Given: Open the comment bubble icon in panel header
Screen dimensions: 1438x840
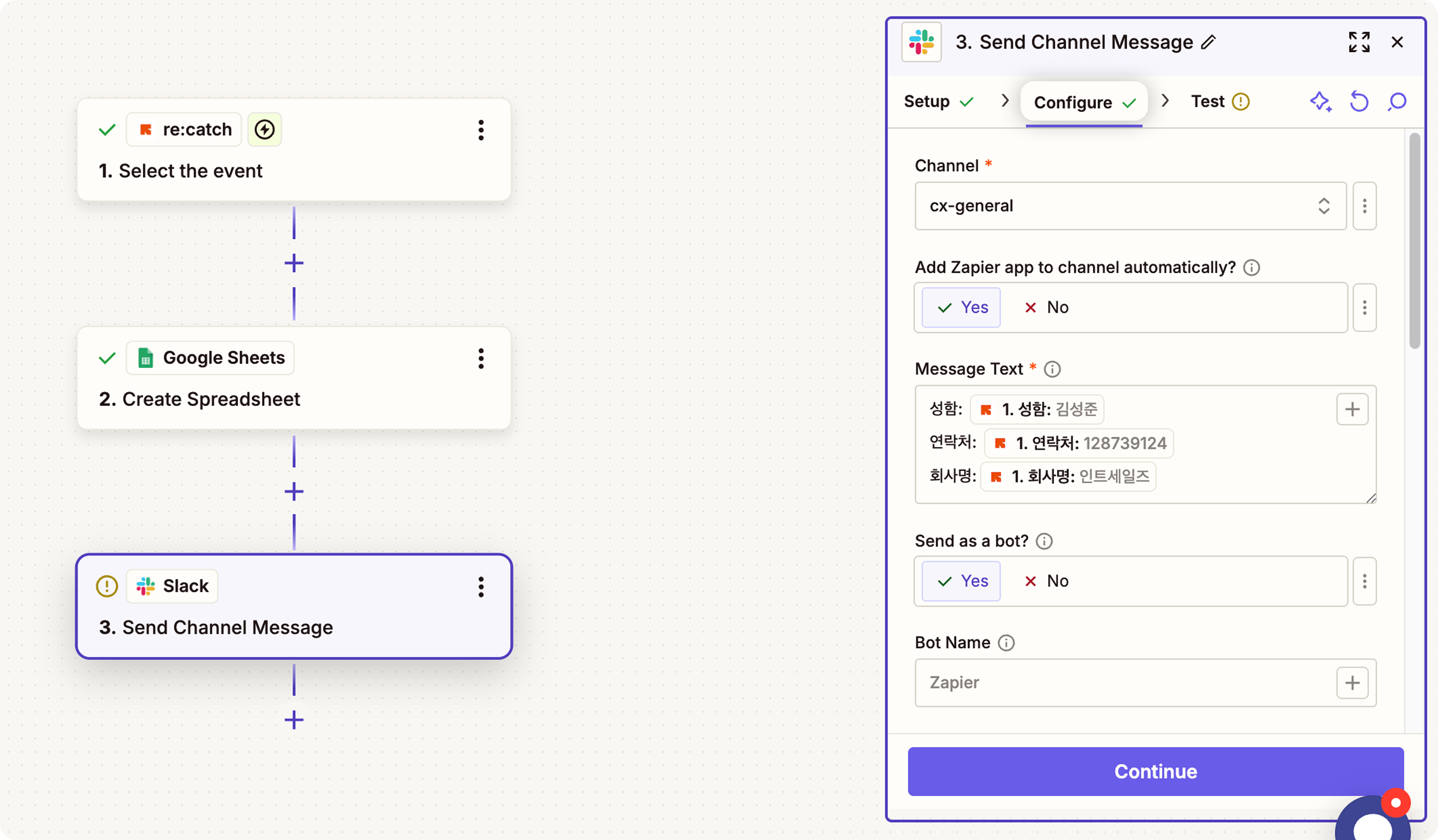Looking at the screenshot, I should click(x=1397, y=102).
